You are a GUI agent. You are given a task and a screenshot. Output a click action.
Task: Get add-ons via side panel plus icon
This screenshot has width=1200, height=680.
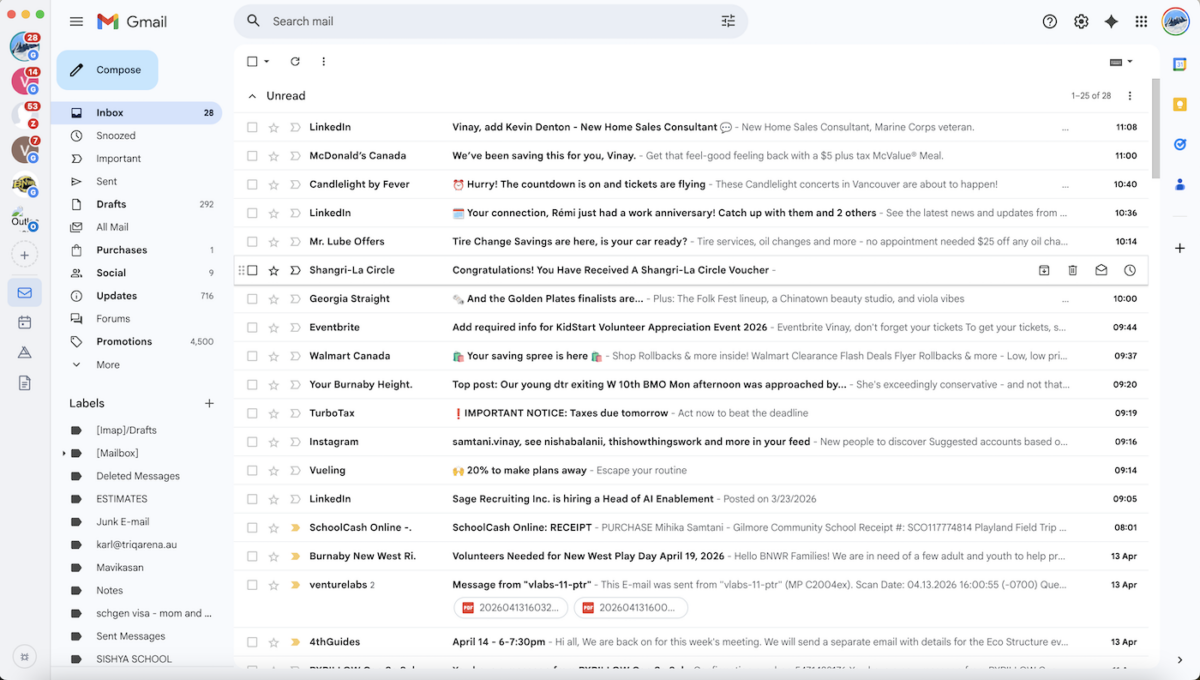click(1180, 248)
